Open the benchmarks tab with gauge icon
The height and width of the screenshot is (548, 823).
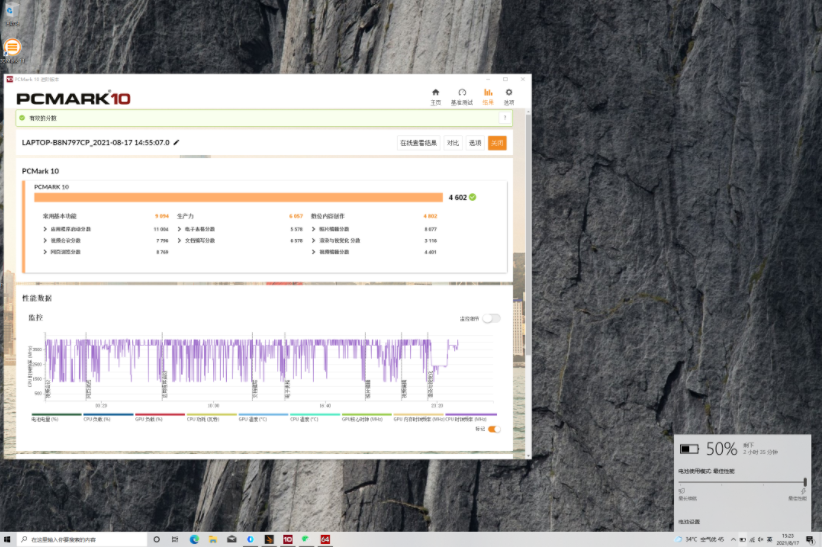462,97
